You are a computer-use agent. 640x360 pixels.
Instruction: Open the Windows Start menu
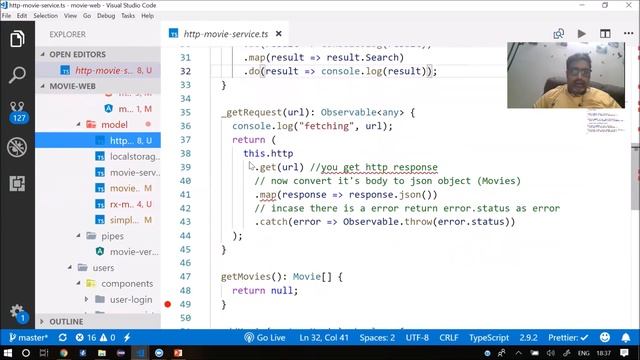pyautogui.click(x=7, y=353)
